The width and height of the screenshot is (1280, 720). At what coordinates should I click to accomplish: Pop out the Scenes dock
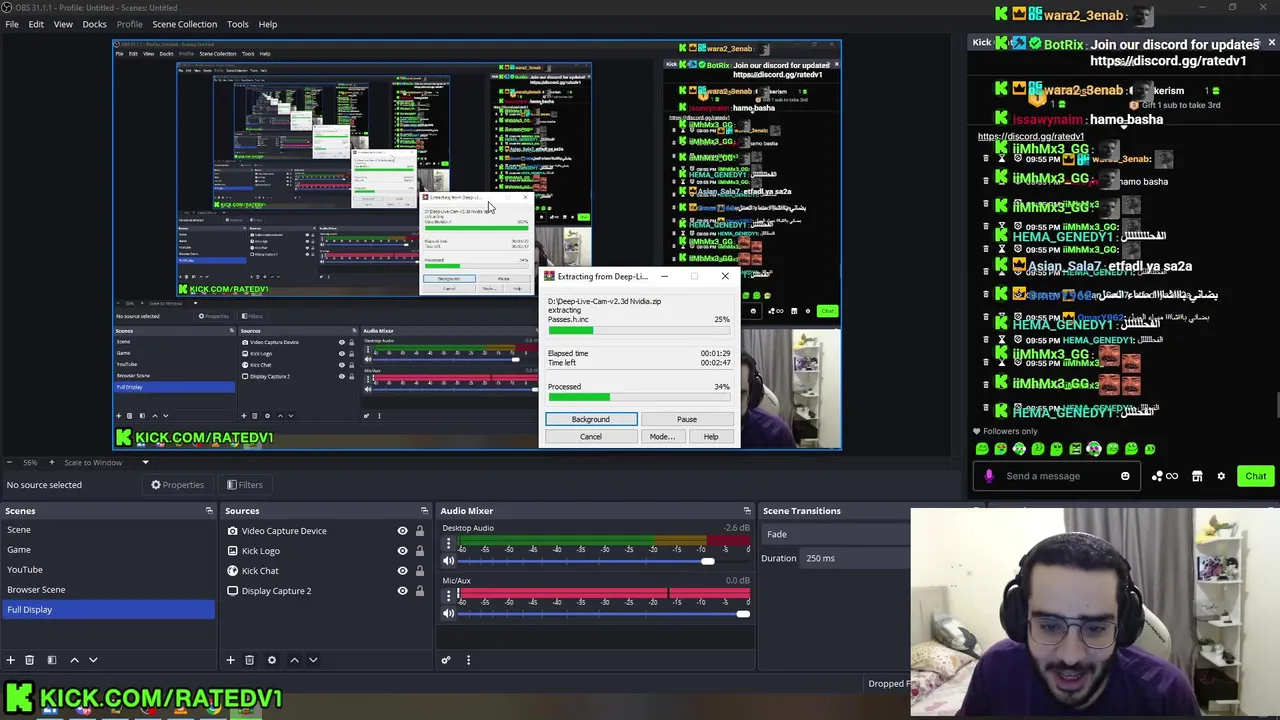pyautogui.click(x=209, y=511)
